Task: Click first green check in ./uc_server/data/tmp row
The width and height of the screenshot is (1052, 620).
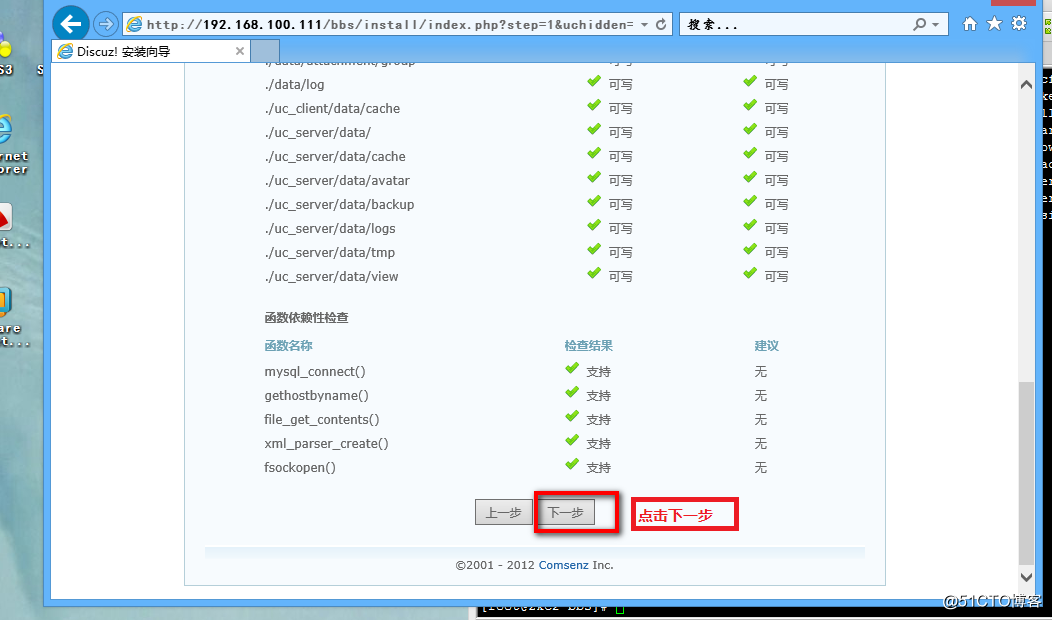Action: (594, 250)
